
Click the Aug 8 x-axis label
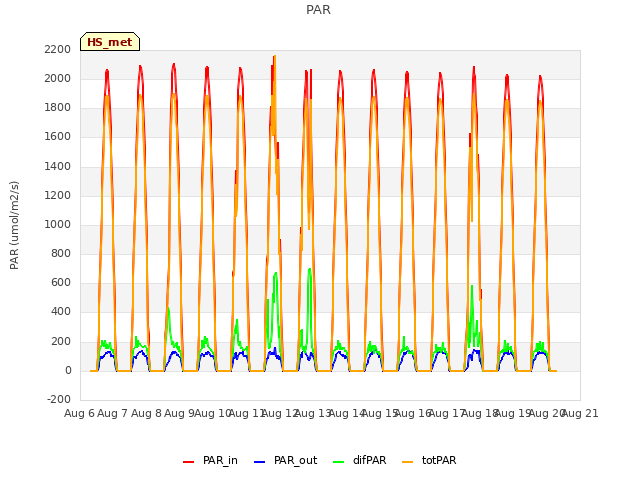click(146, 413)
